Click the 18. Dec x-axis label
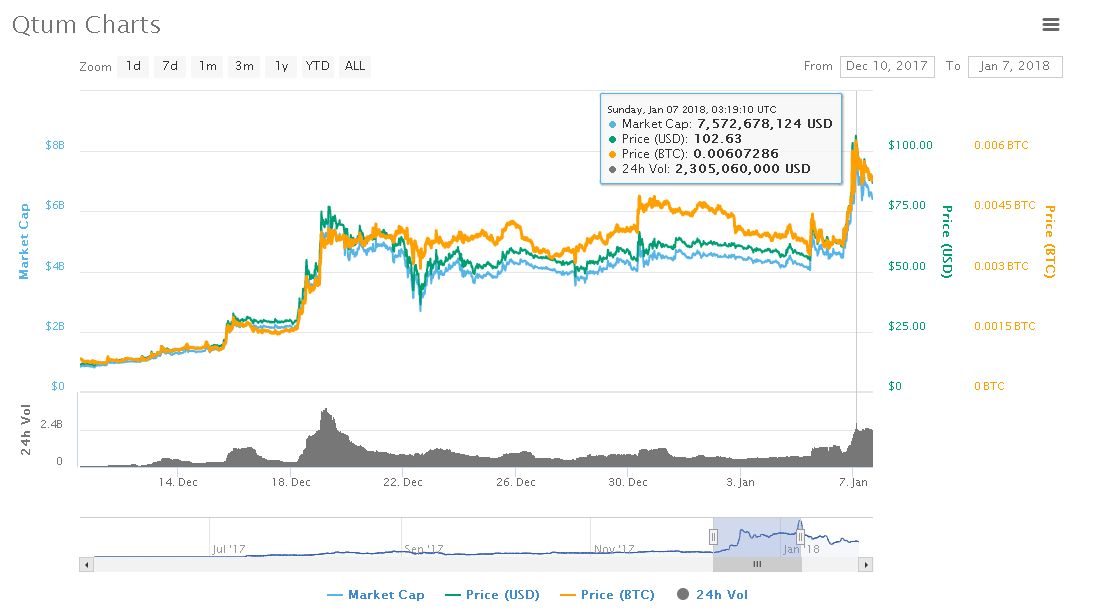The height and width of the screenshot is (611, 1101). 291,482
